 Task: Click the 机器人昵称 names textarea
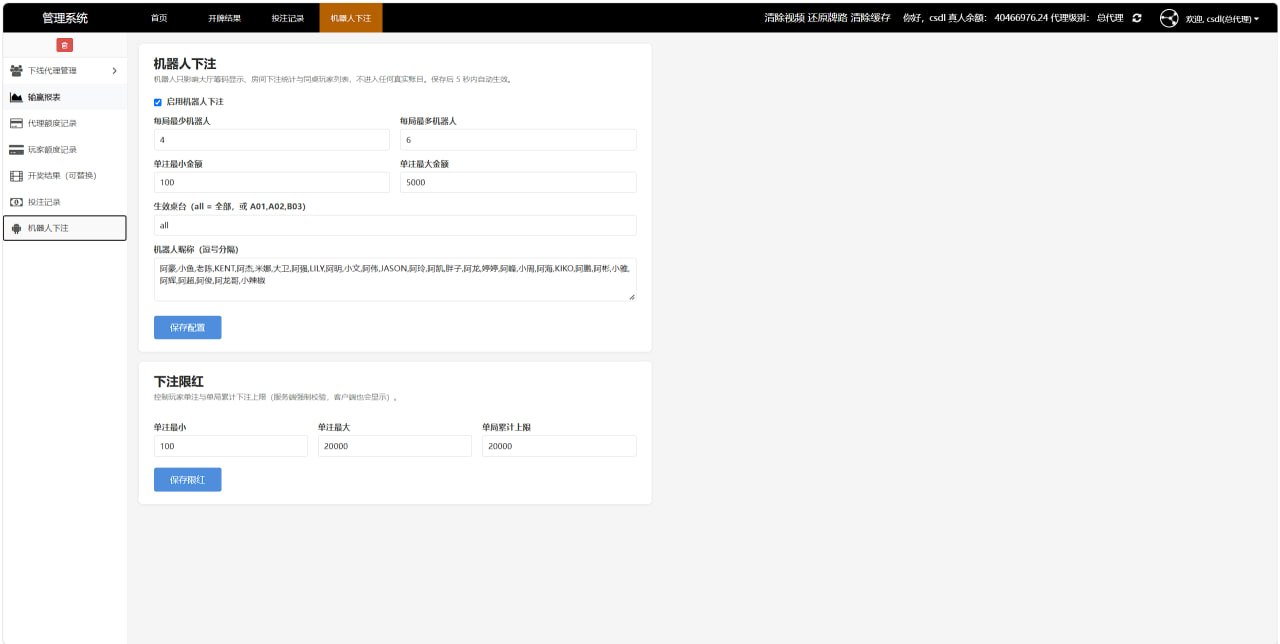(x=395, y=279)
